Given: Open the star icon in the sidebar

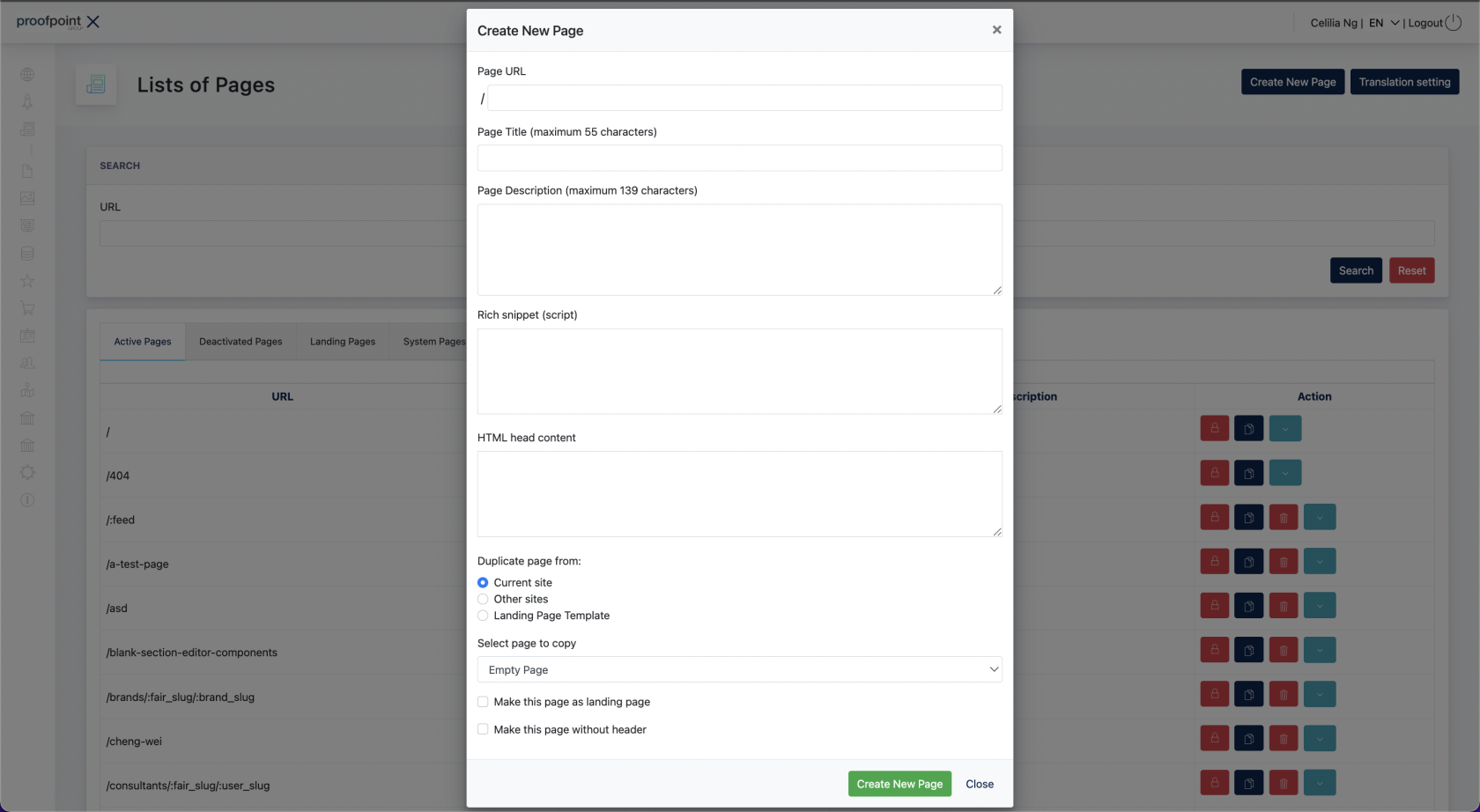Looking at the screenshot, I should point(27,281).
